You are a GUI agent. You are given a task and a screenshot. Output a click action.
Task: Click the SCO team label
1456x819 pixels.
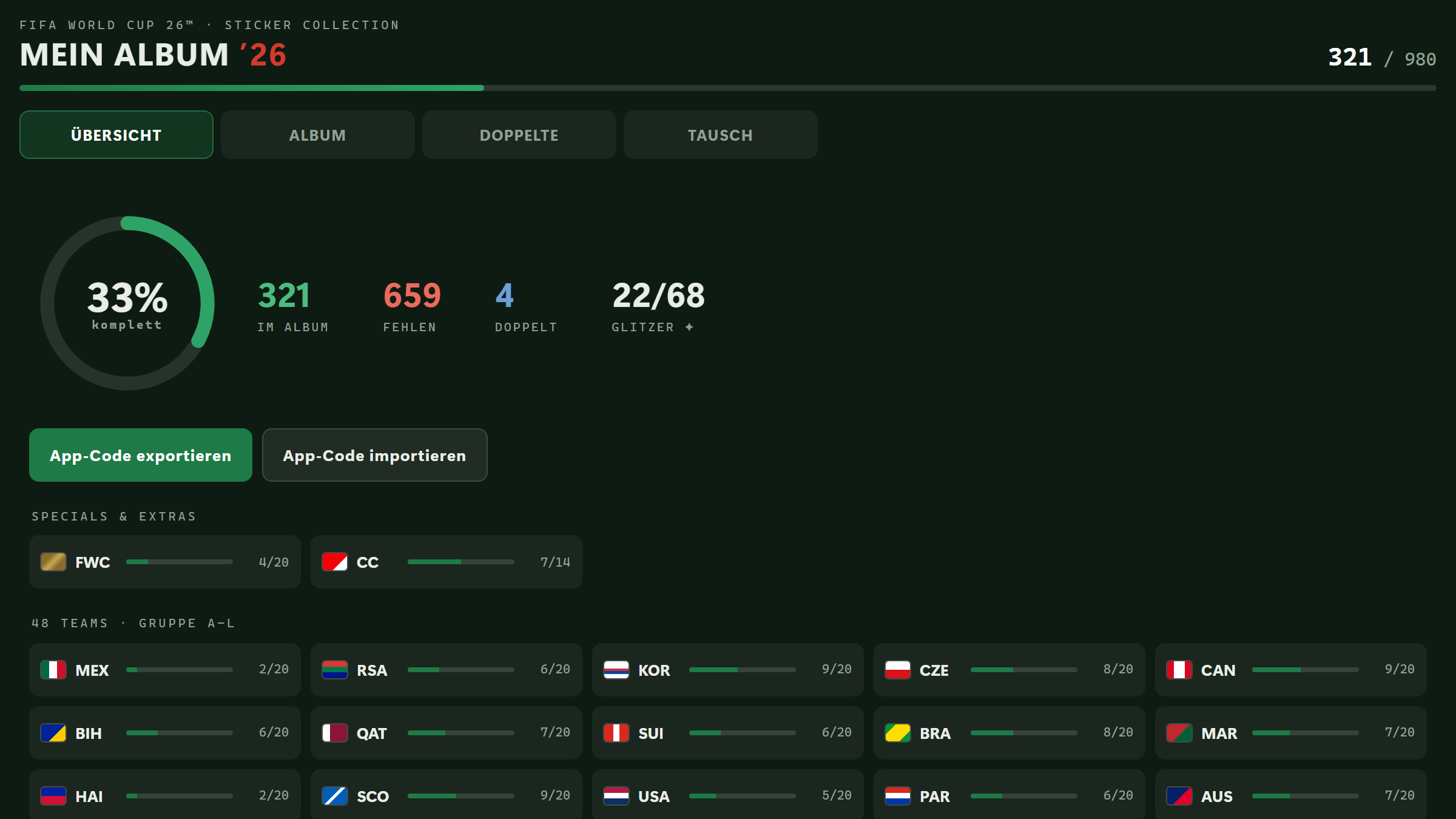pos(372,797)
